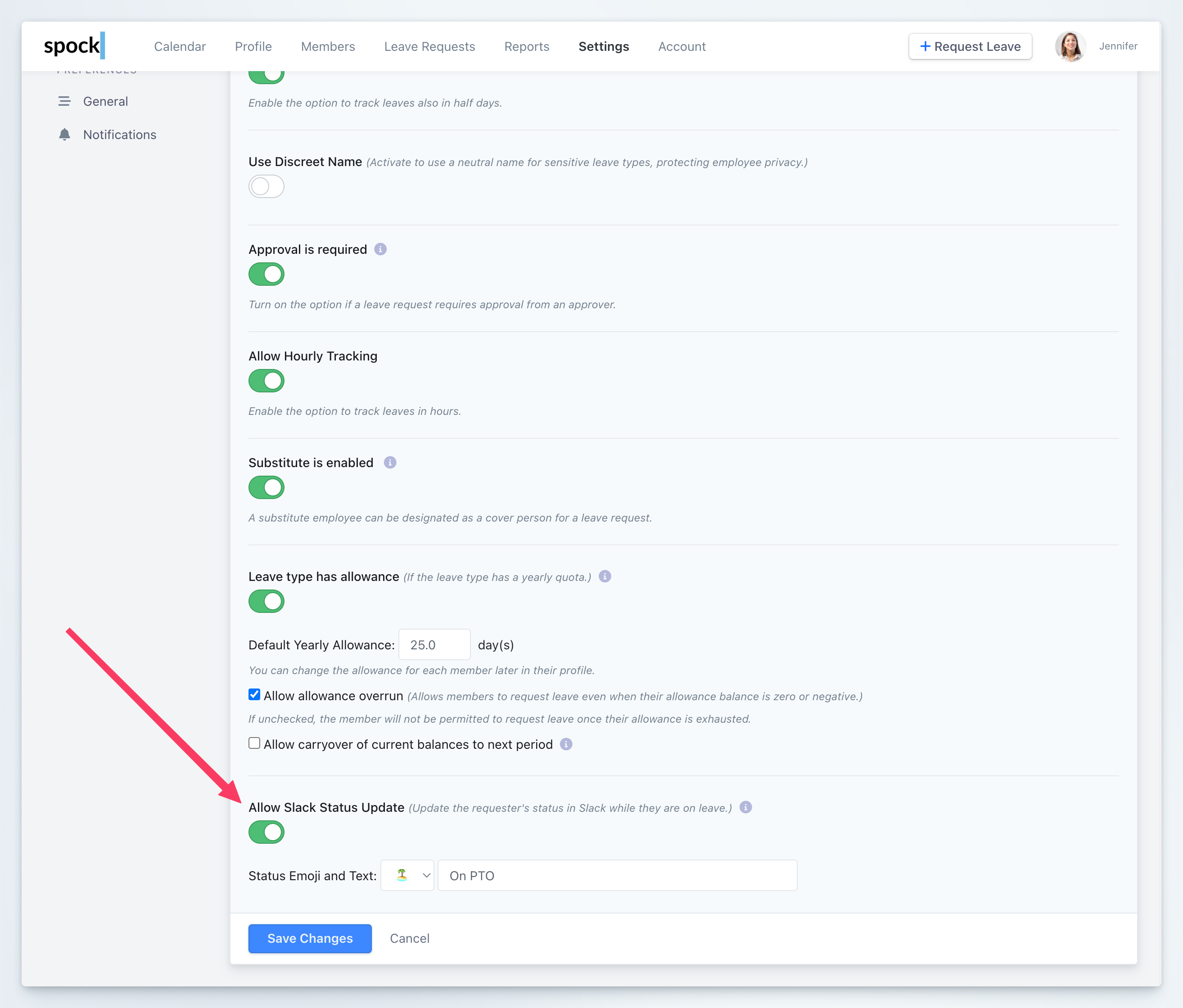Click info icon next to Approval is required
Screen dimensions: 1183x1008
[380, 249]
